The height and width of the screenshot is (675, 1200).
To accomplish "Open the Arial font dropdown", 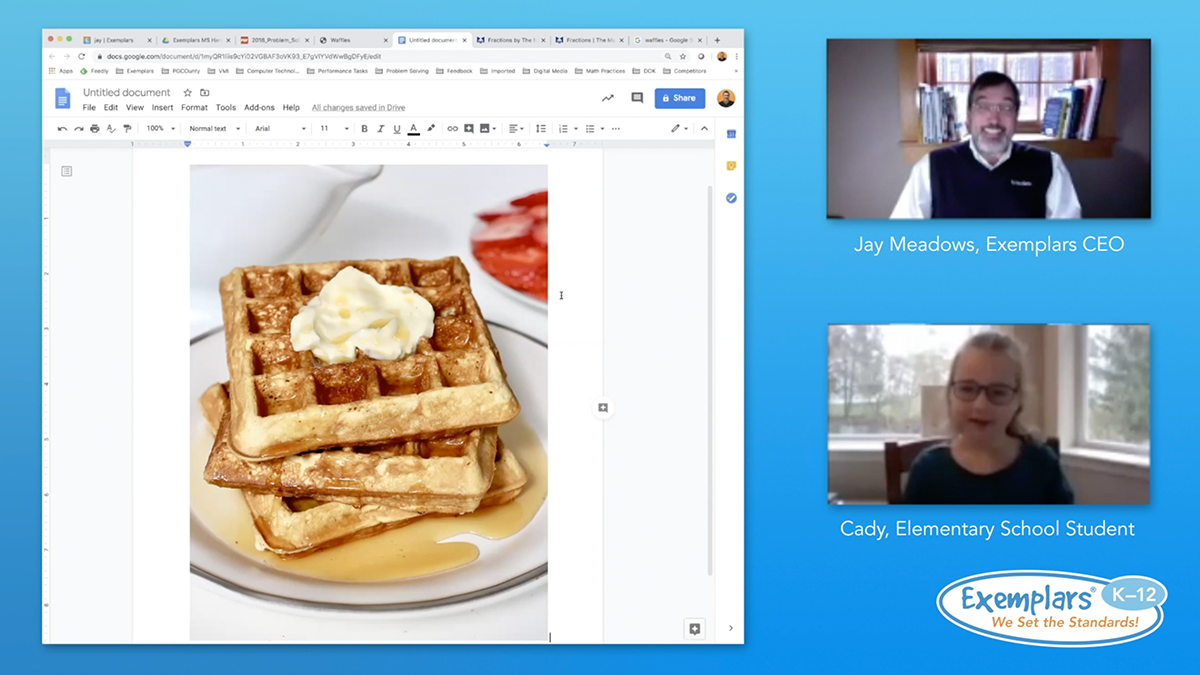I will 279,129.
